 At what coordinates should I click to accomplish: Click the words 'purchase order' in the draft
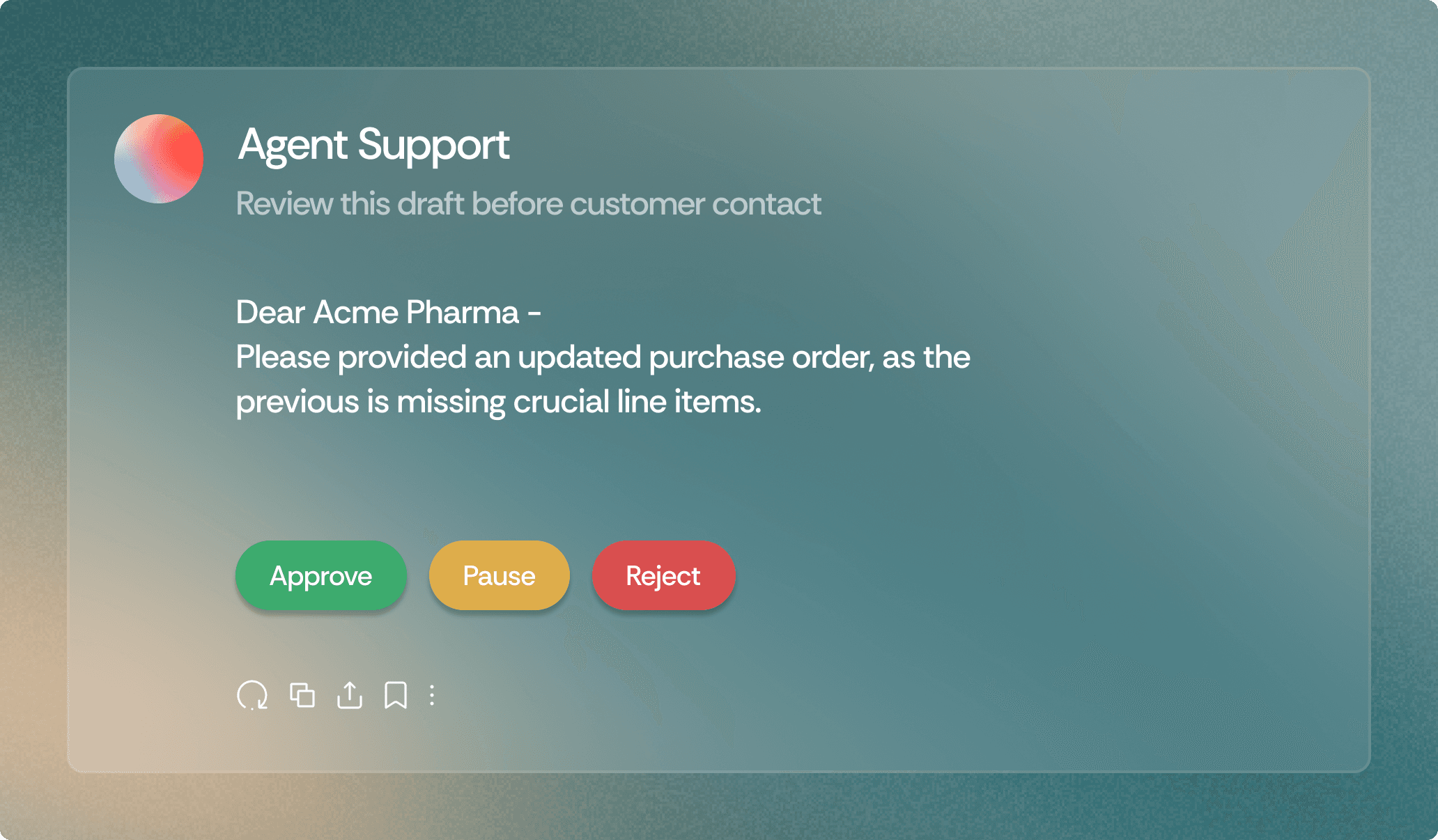tap(760, 357)
